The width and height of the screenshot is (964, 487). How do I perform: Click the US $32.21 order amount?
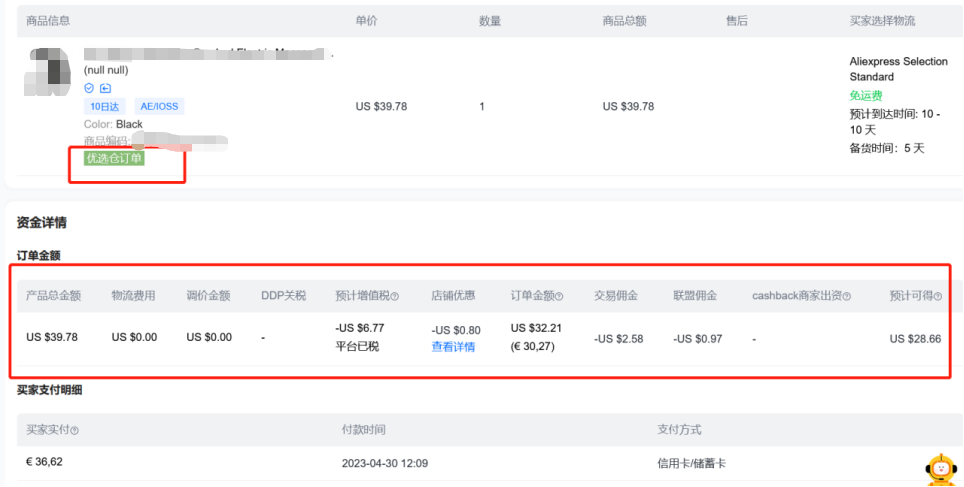click(x=536, y=327)
